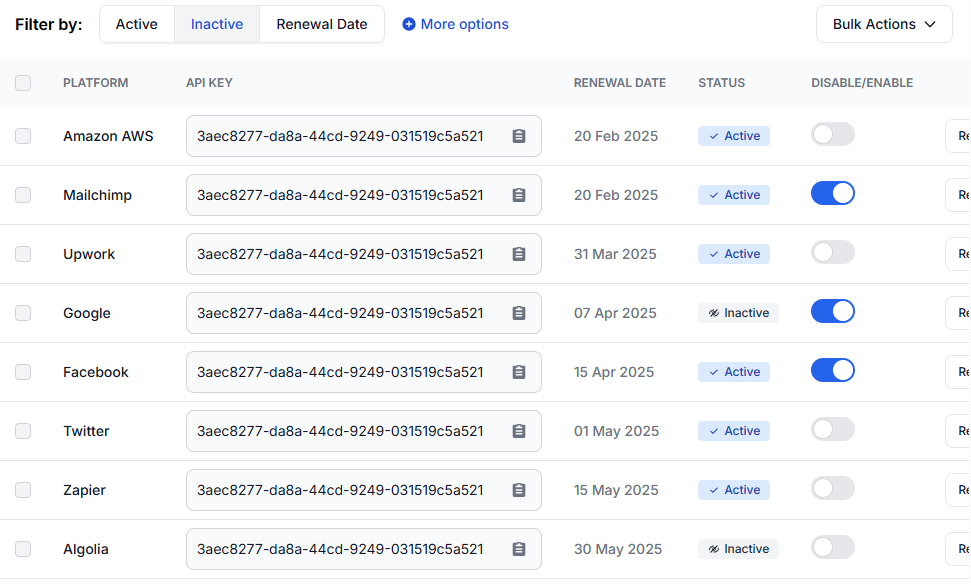
Task: Click the Inactive status badge for Algolia
Action: pos(738,549)
